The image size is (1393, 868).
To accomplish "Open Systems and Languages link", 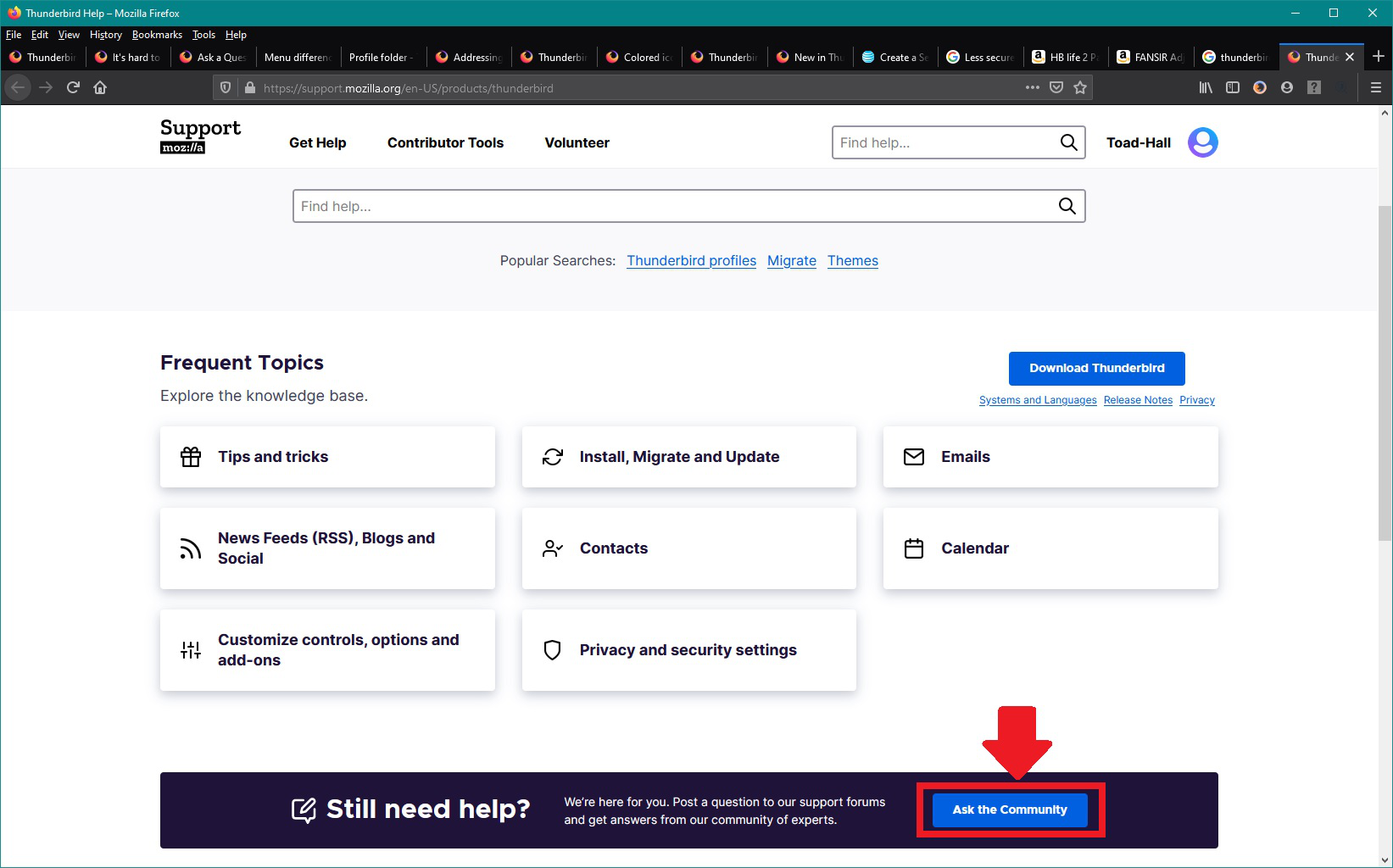I will pos(1038,400).
